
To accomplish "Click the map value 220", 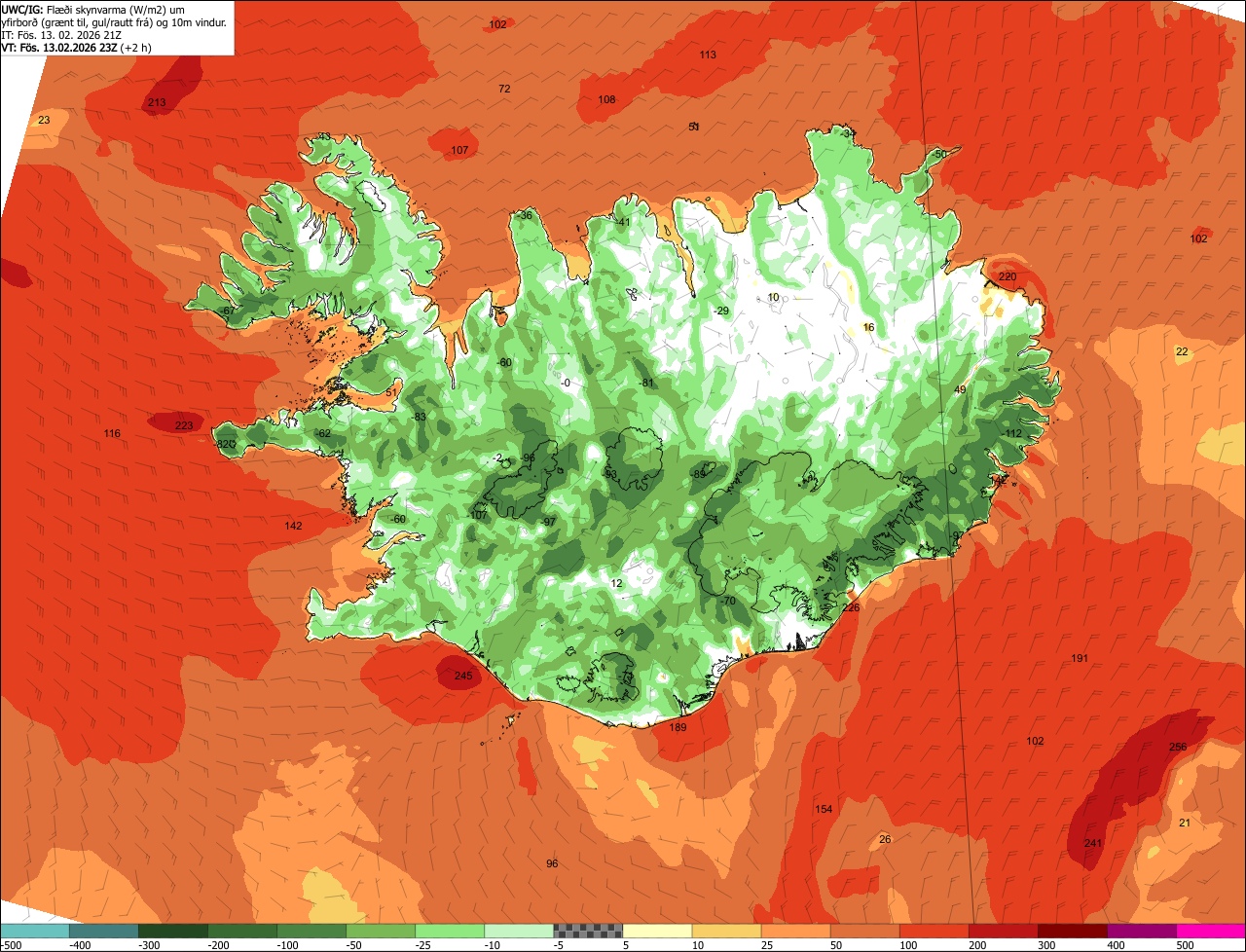I will coord(1008,276).
